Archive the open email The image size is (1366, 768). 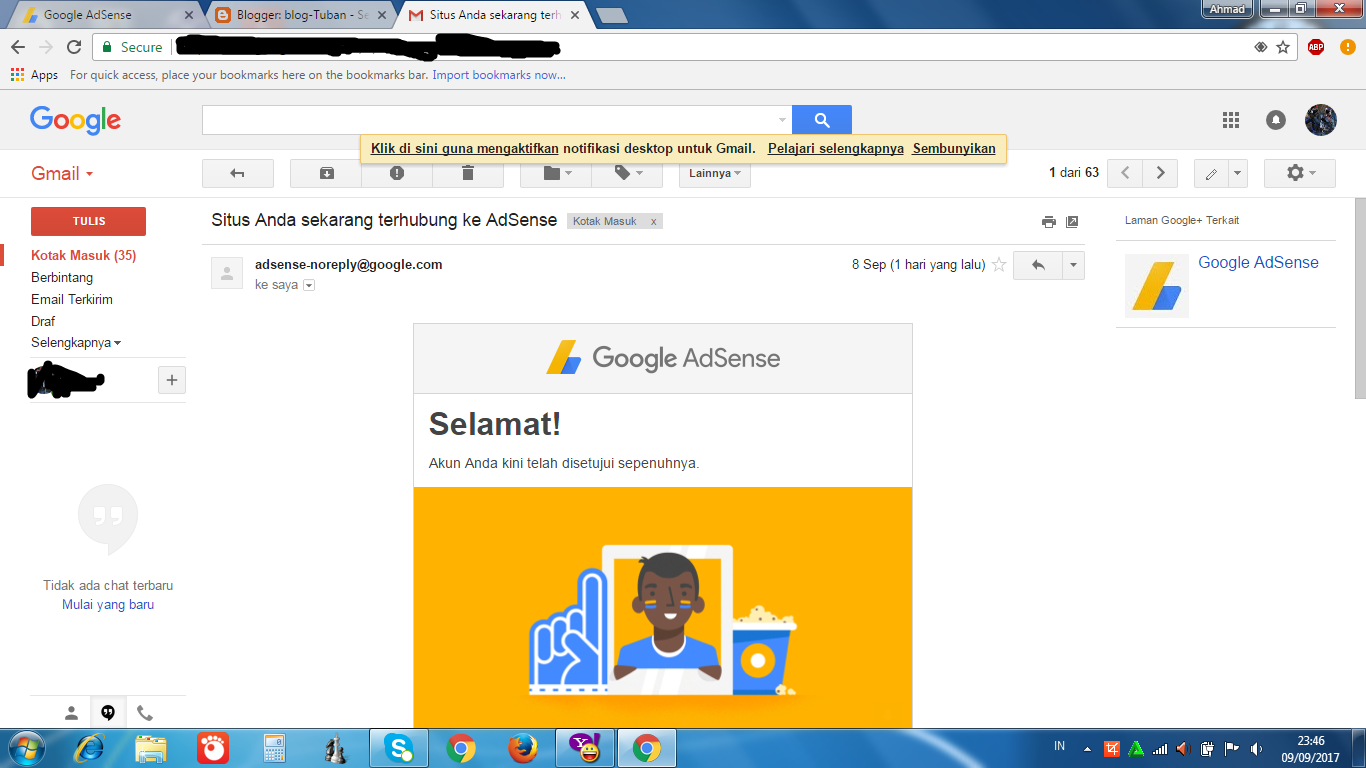coord(325,173)
